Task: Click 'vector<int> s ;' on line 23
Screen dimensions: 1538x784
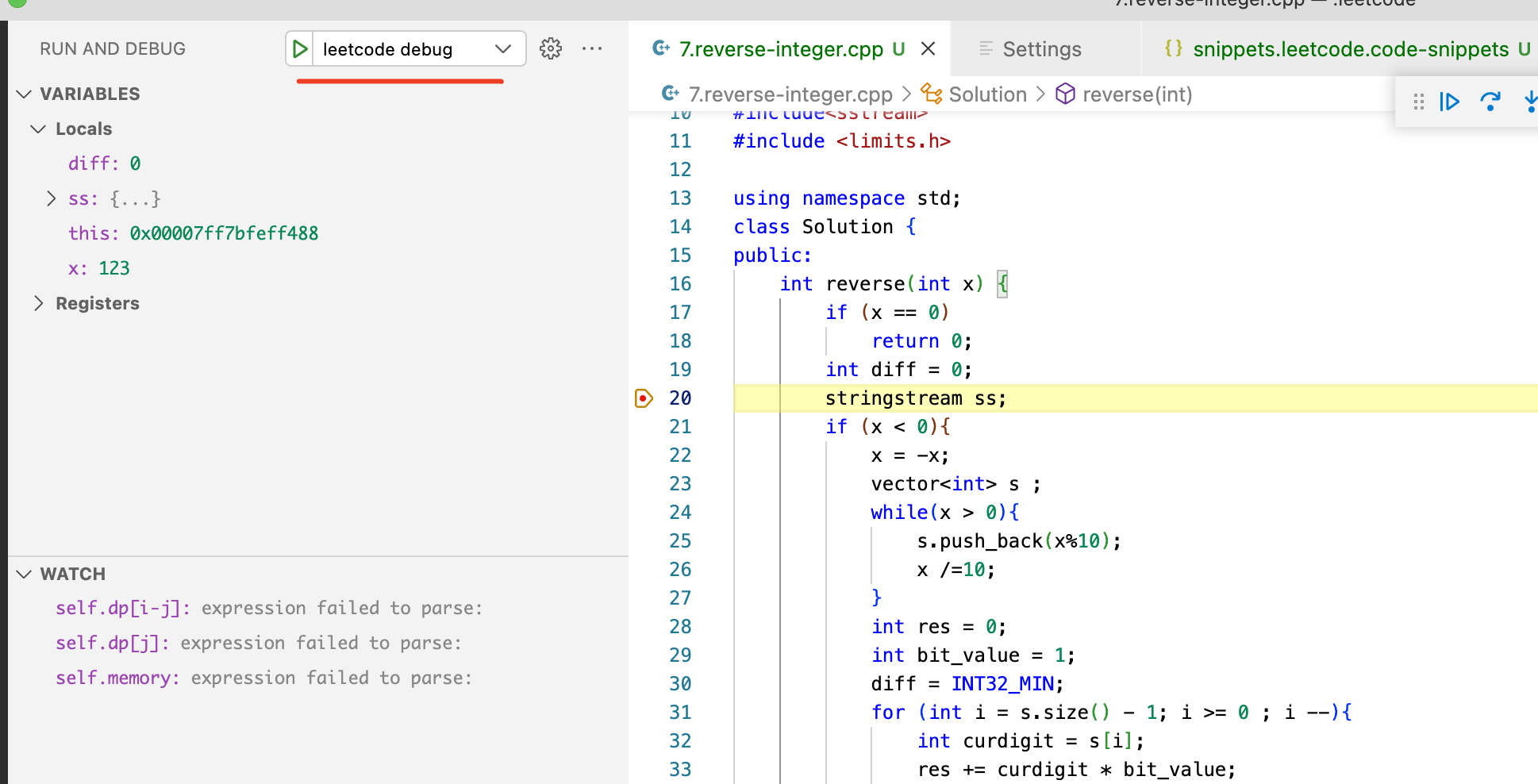Action: [x=955, y=484]
